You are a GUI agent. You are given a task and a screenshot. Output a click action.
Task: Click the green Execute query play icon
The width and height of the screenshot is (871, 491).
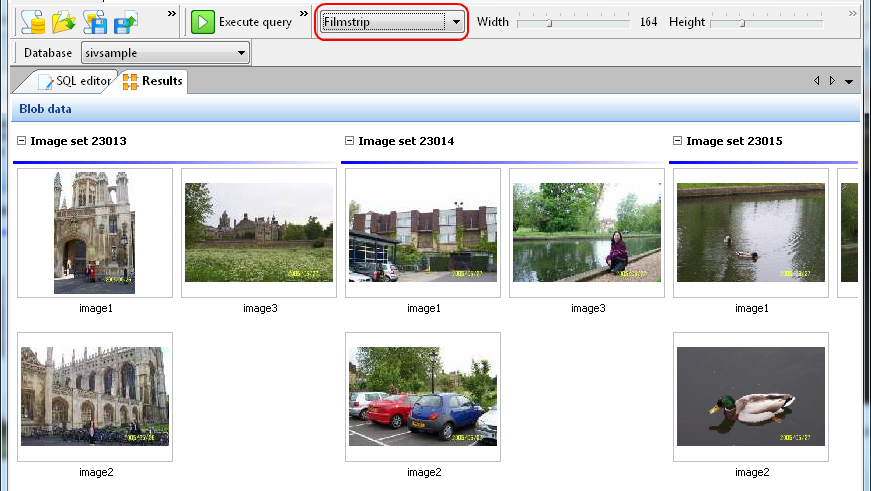[x=203, y=22]
